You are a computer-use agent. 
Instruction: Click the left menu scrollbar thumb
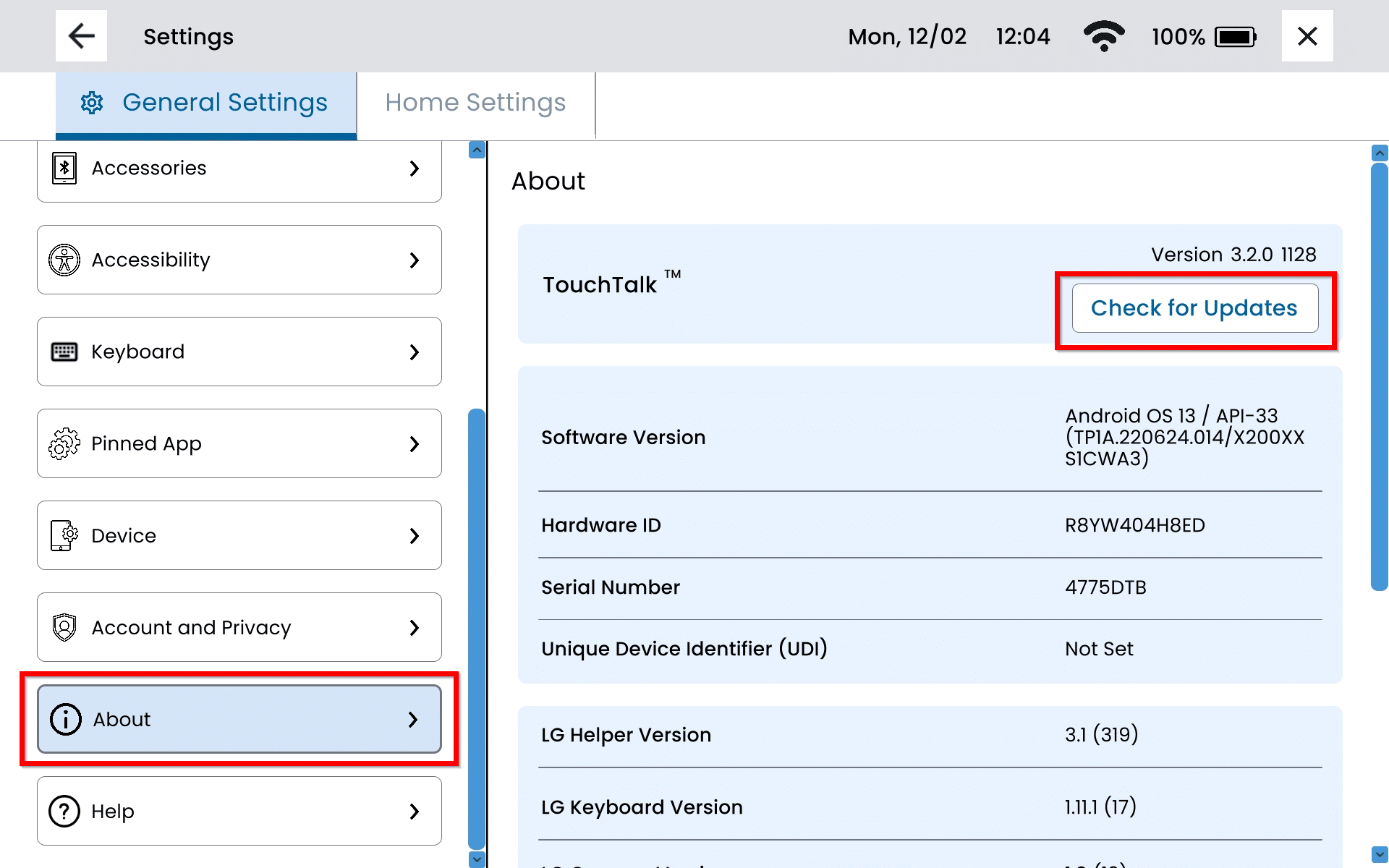click(x=477, y=628)
